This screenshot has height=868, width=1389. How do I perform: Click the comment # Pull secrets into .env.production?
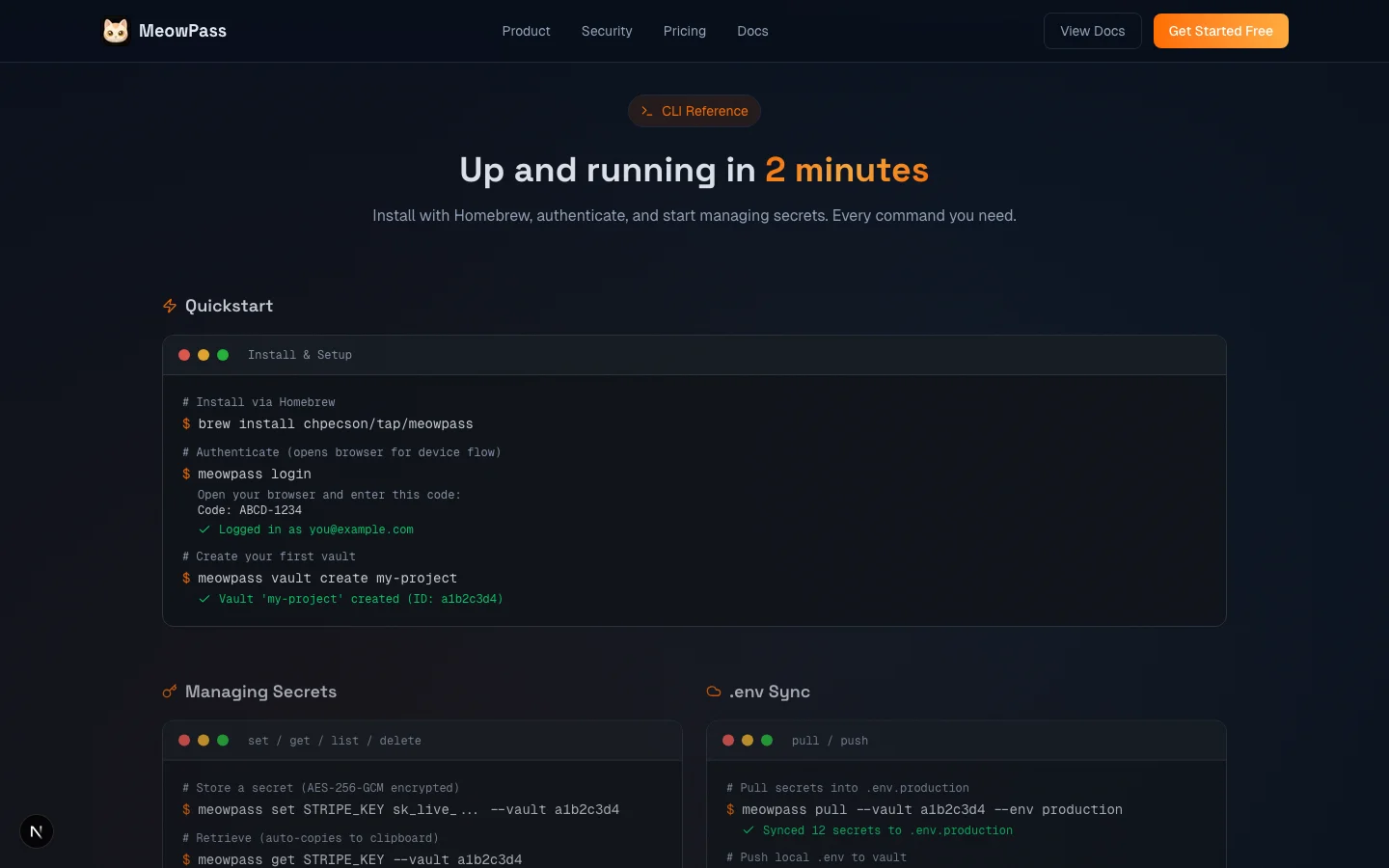coord(848,788)
